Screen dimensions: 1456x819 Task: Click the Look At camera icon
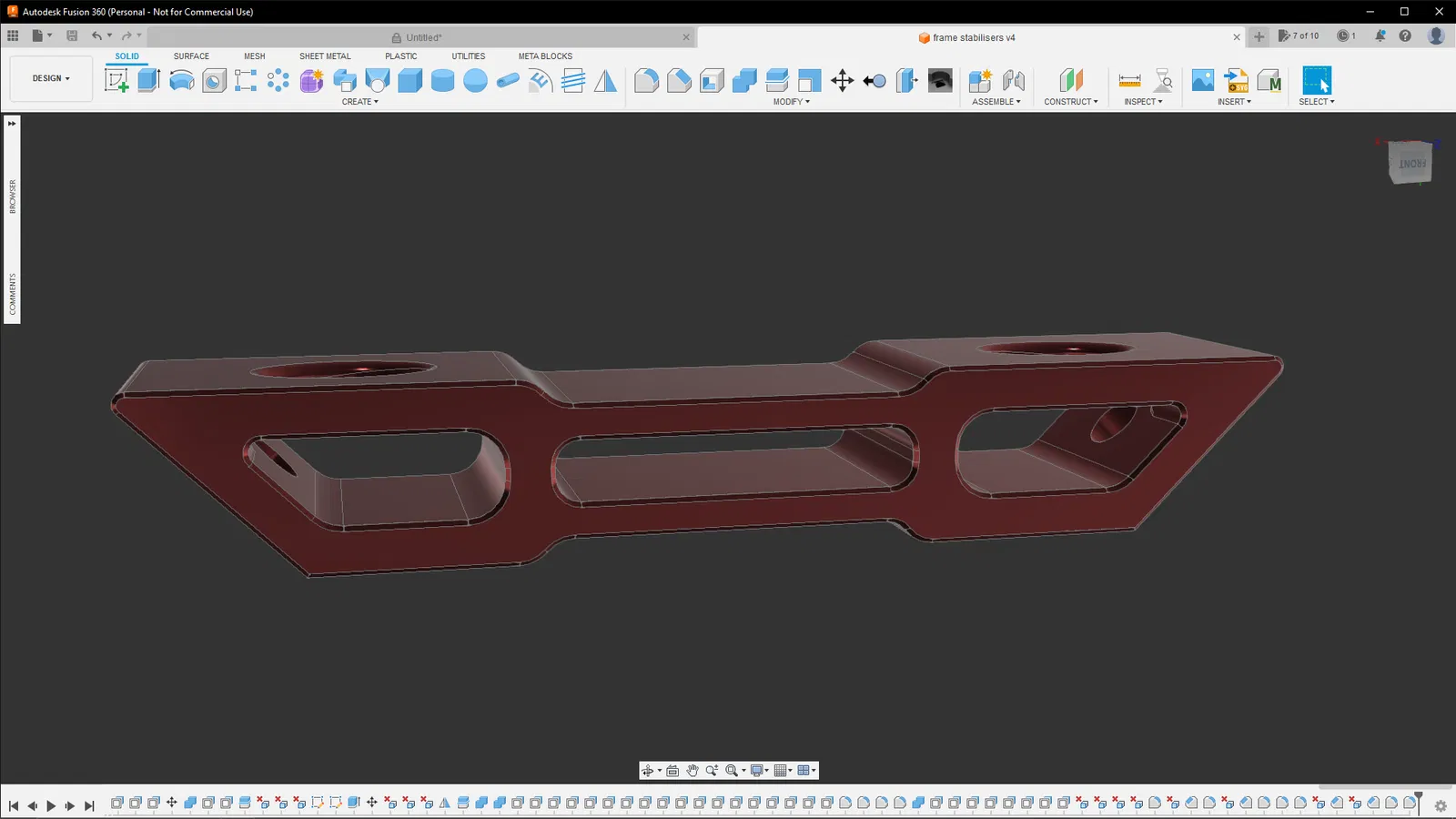click(x=672, y=771)
